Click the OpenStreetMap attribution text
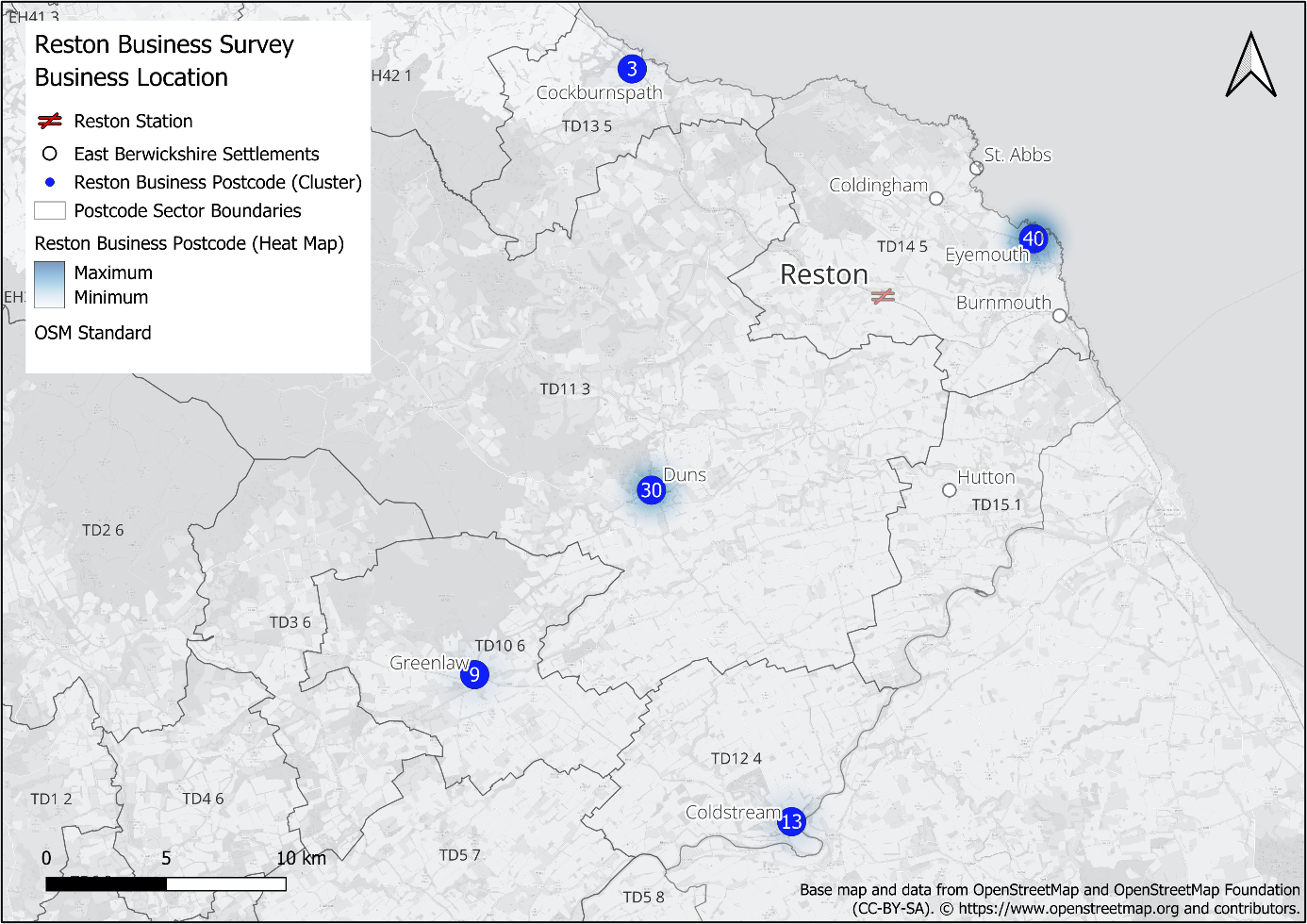 click(1050, 899)
